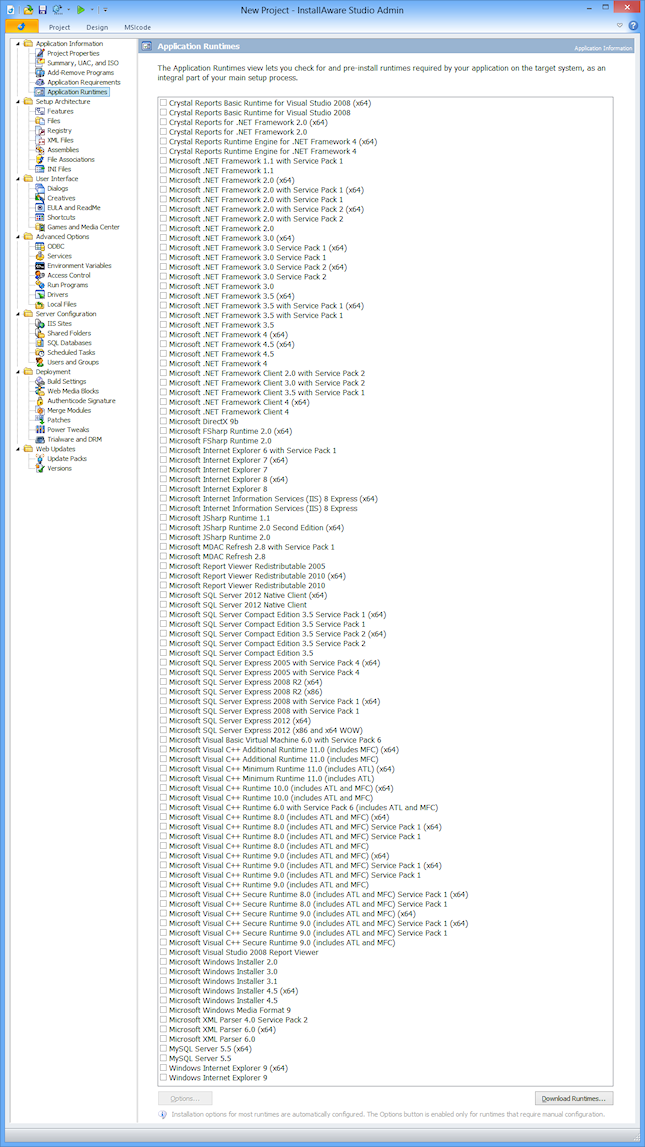645x1147 pixels.
Task: Open the Customize Quick Access Toolbar dropdown
Action: (x=105, y=10)
